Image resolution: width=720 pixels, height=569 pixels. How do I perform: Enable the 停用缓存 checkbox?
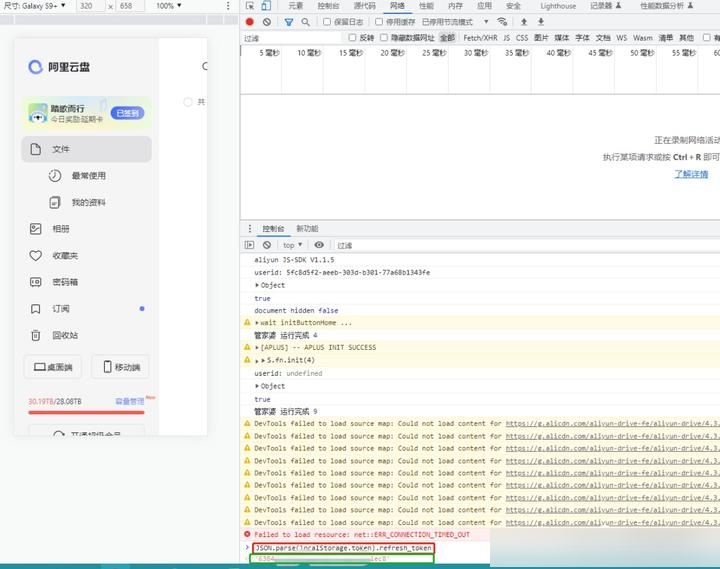pyautogui.click(x=379, y=22)
